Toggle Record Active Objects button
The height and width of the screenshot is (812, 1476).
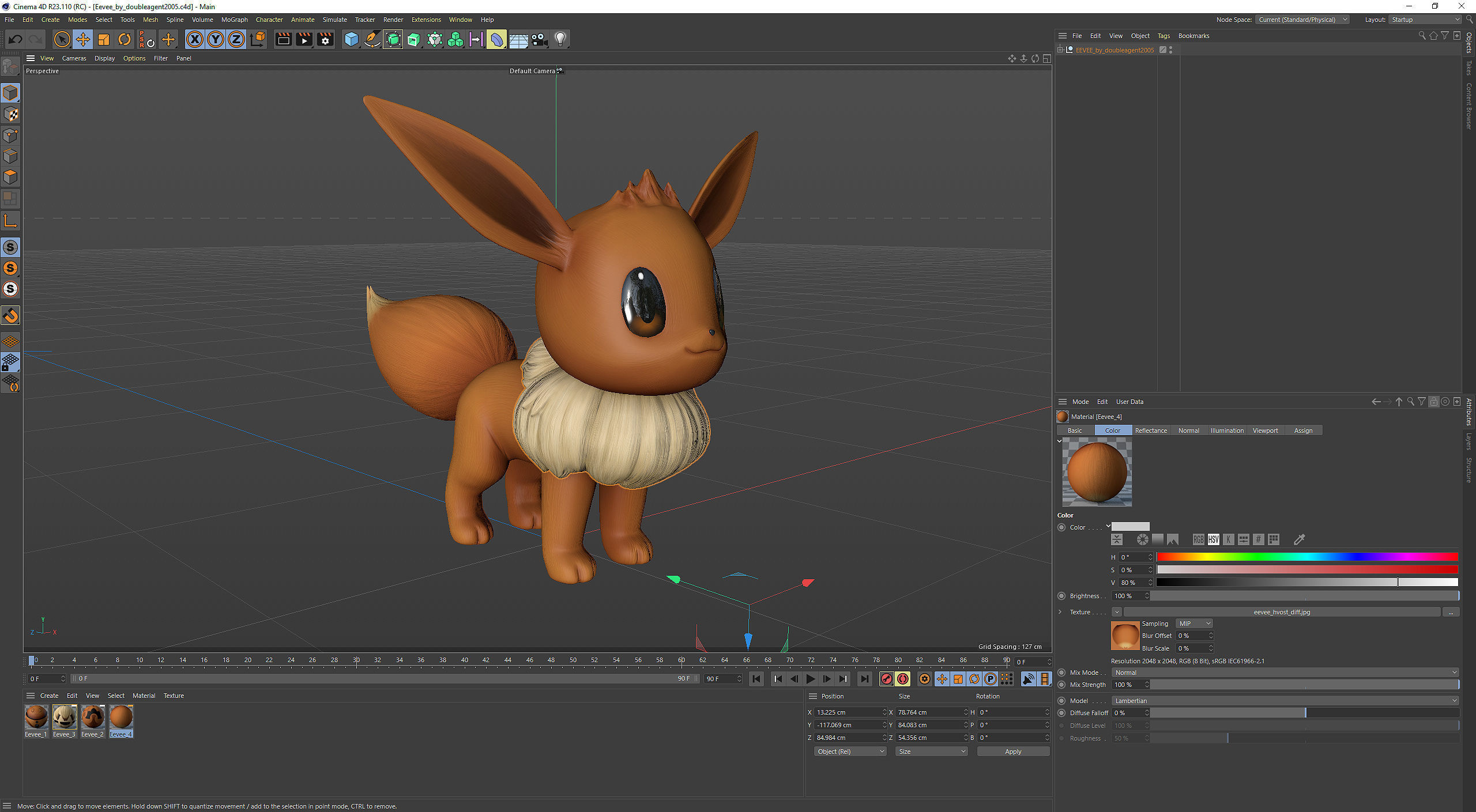coord(887,679)
